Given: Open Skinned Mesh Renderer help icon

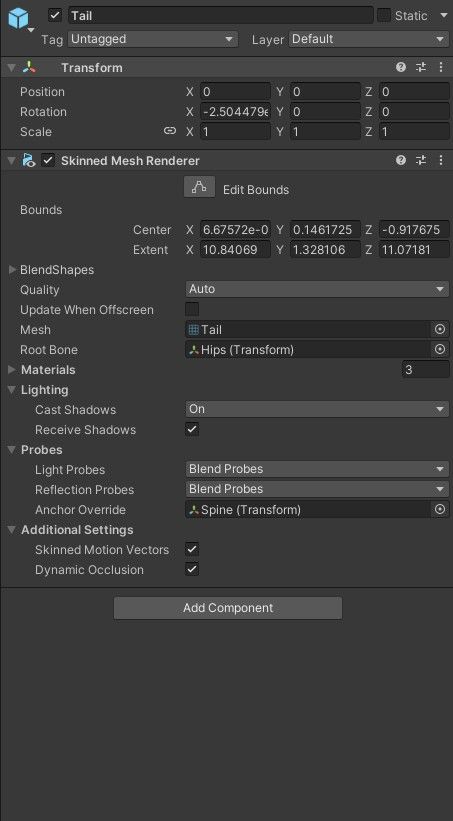Looking at the screenshot, I should click(401, 161).
